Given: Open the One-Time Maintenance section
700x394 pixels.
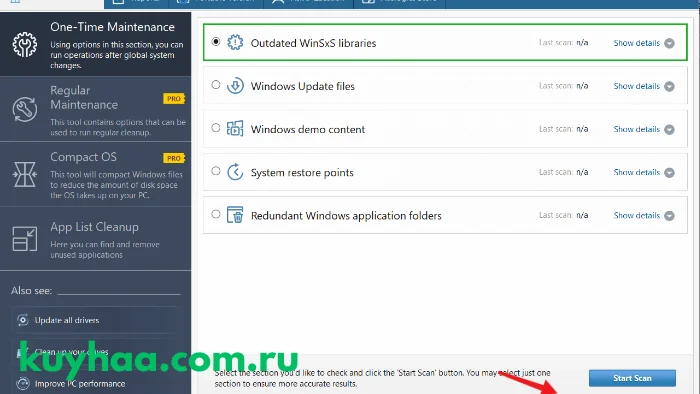Looking at the screenshot, I should pyautogui.click(x=96, y=44).
